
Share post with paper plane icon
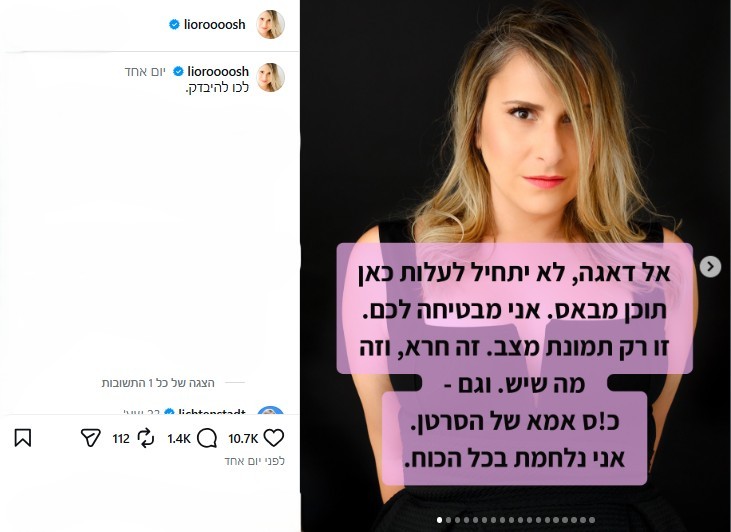click(90, 438)
